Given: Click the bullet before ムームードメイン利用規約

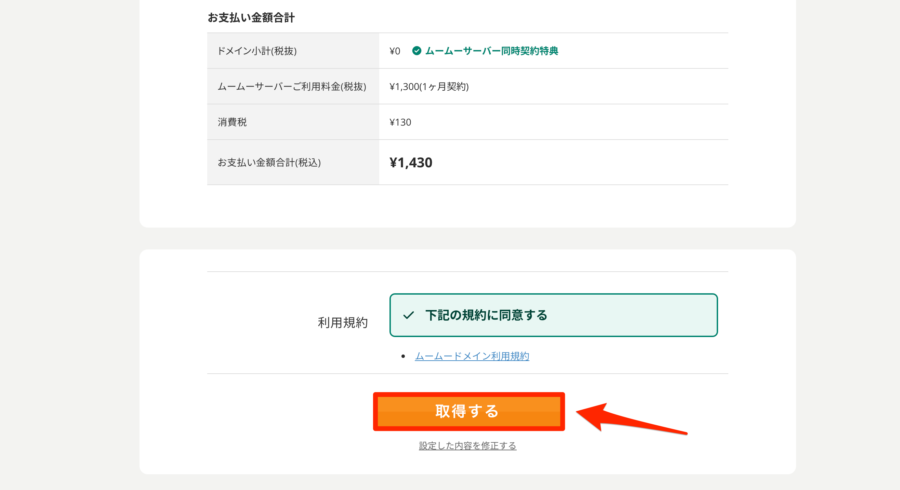Looking at the screenshot, I should pos(403,356).
